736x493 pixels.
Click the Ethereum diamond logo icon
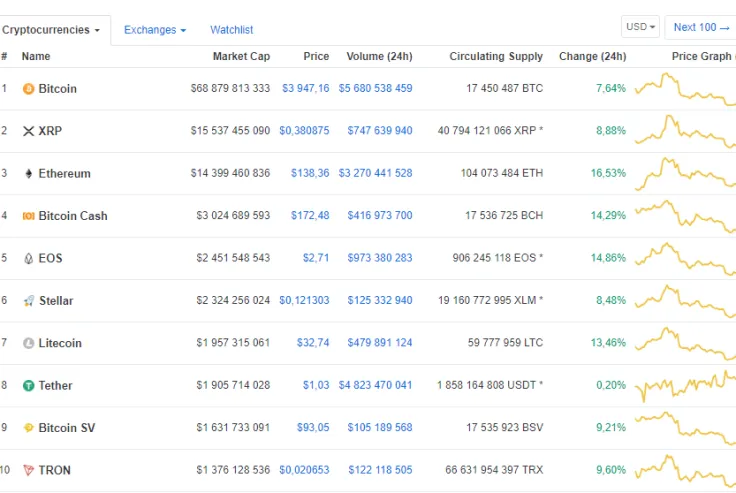[28, 174]
